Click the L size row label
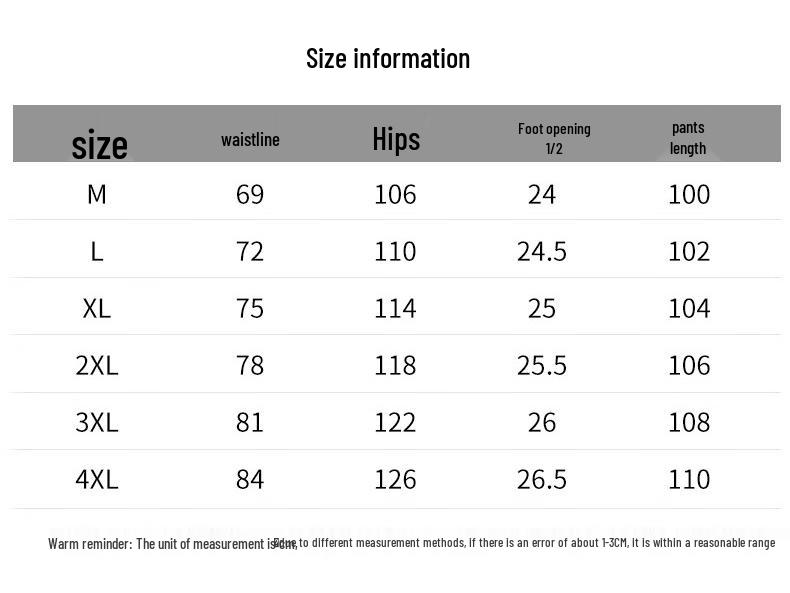Image resolution: width=790 pixels, height=593 pixels. tap(96, 251)
